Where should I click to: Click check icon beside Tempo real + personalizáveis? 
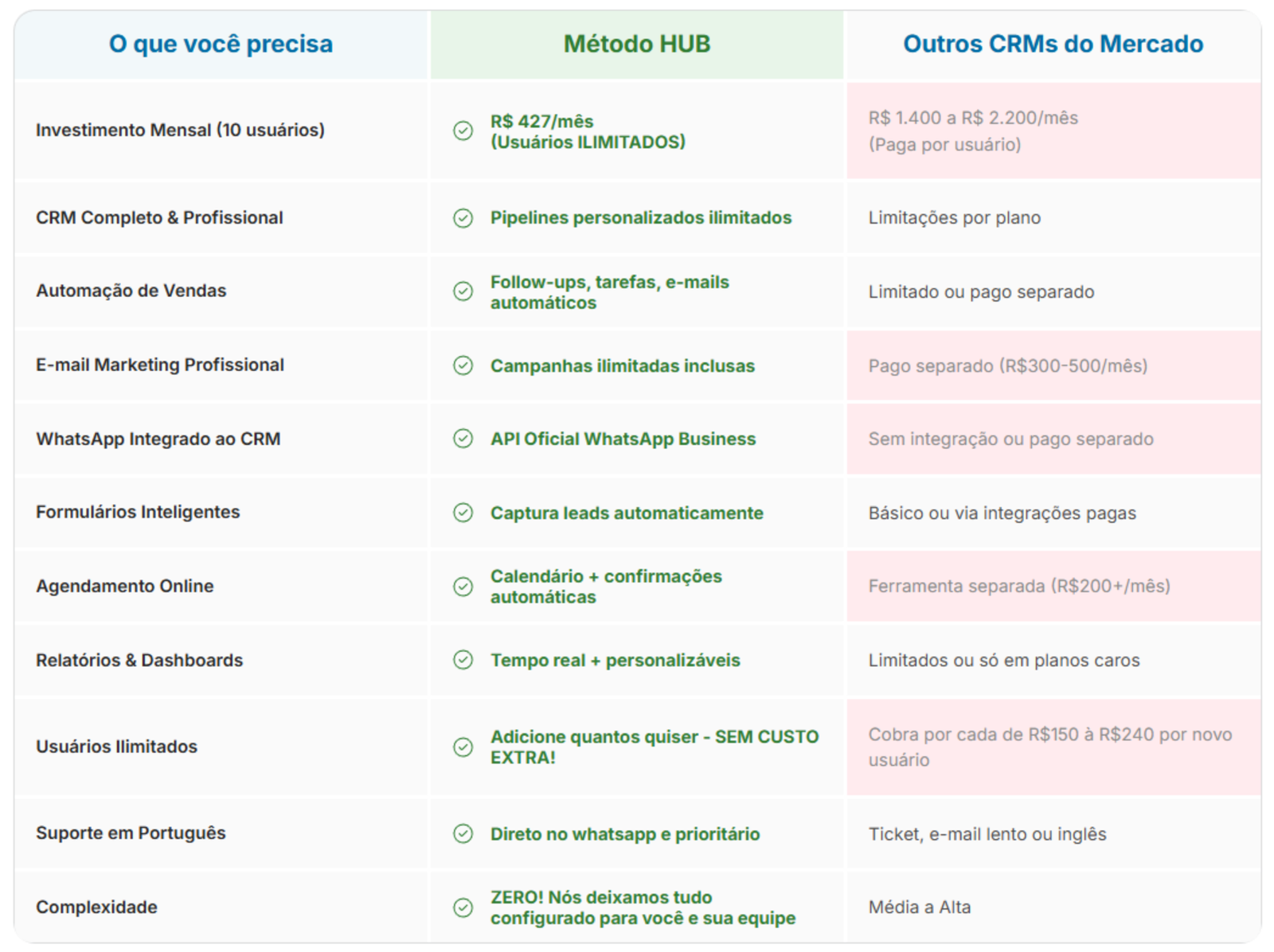pos(463,660)
